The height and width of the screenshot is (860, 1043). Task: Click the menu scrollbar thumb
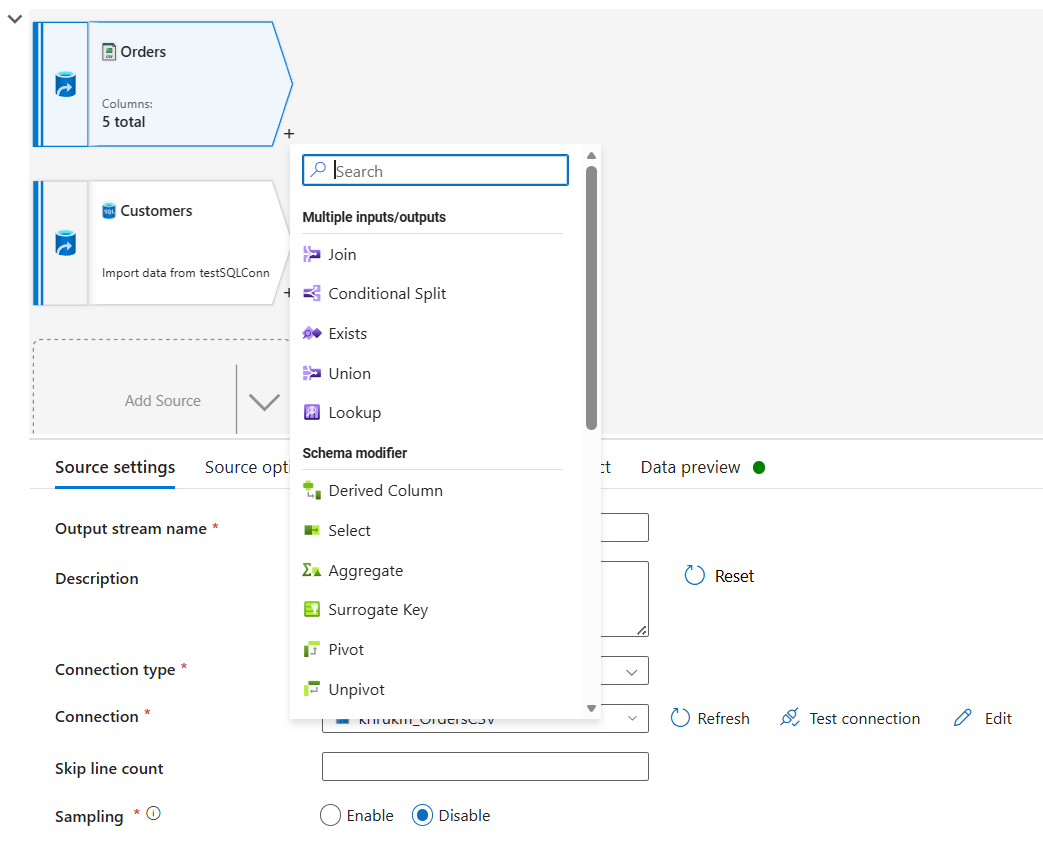591,297
